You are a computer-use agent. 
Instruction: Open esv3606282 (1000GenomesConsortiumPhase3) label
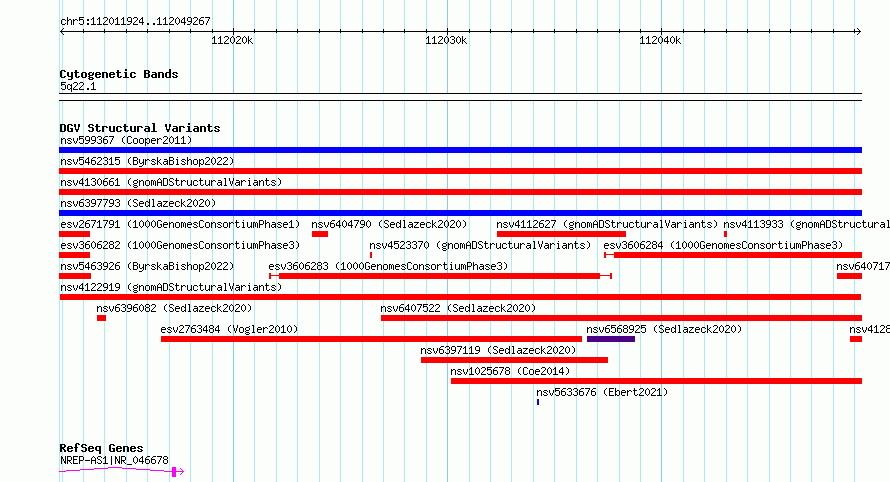[180, 245]
